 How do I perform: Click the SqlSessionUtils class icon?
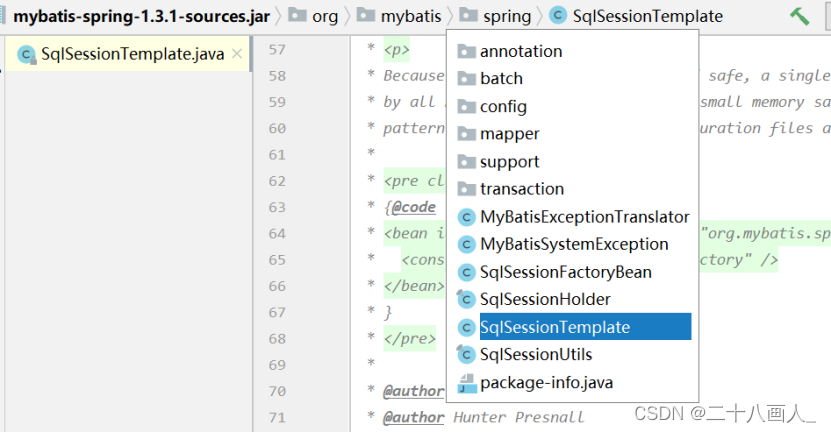(x=466, y=355)
